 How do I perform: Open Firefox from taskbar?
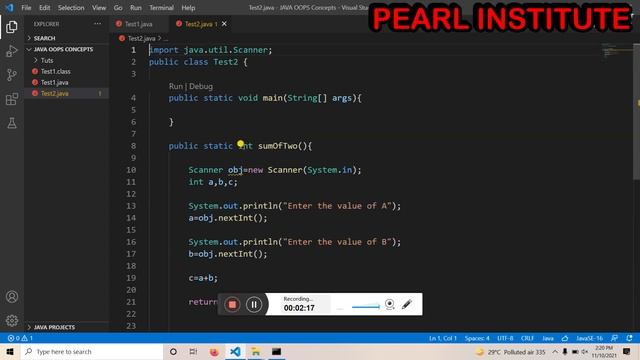214,351
